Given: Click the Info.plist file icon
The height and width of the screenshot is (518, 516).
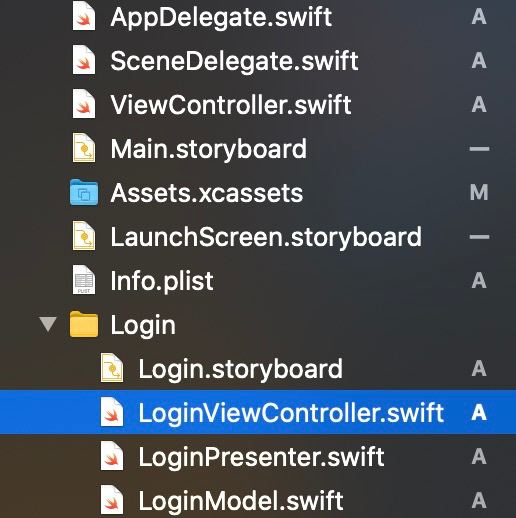Looking at the screenshot, I should click(84, 281).
